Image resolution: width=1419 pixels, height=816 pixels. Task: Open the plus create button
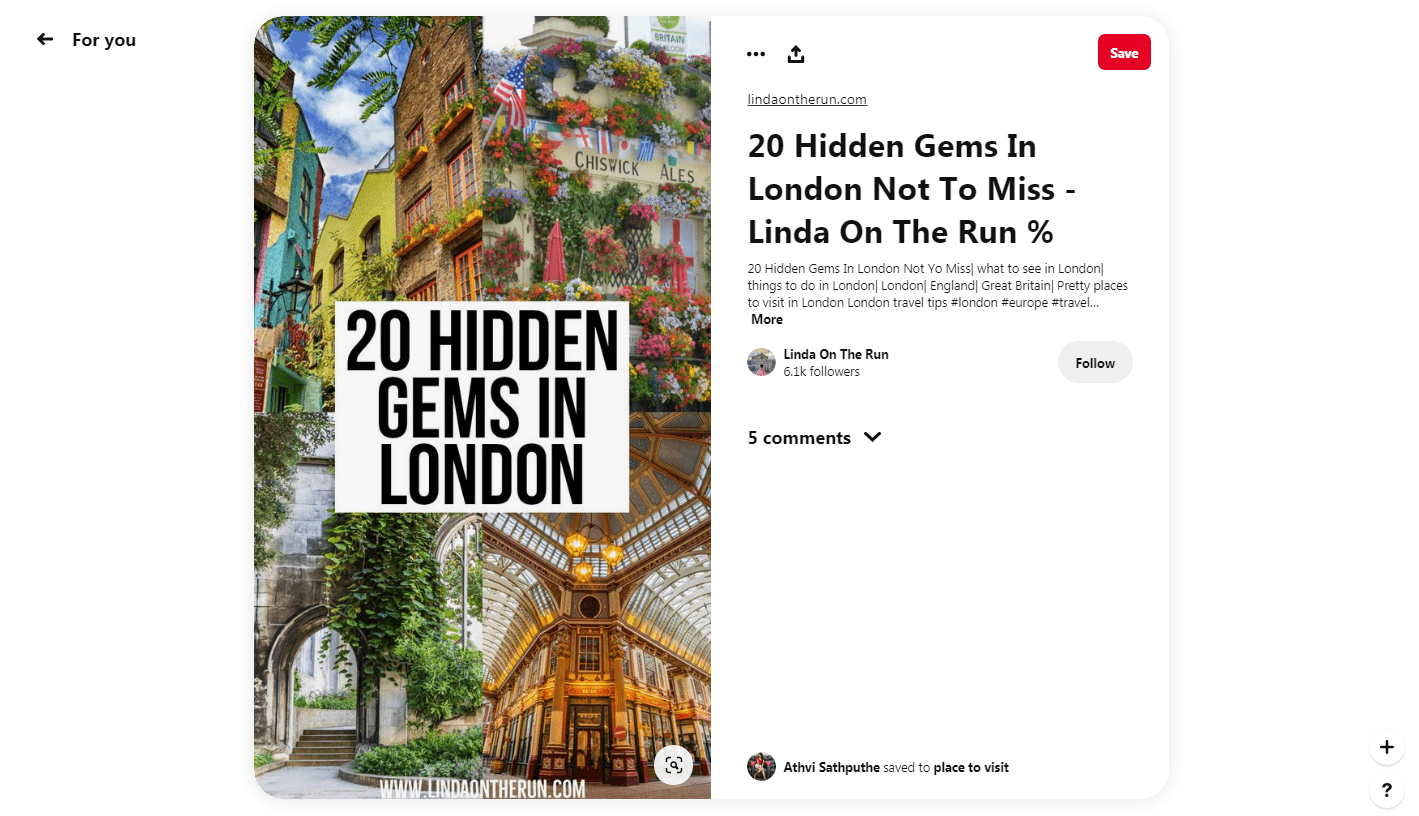tap(1386, 747)
